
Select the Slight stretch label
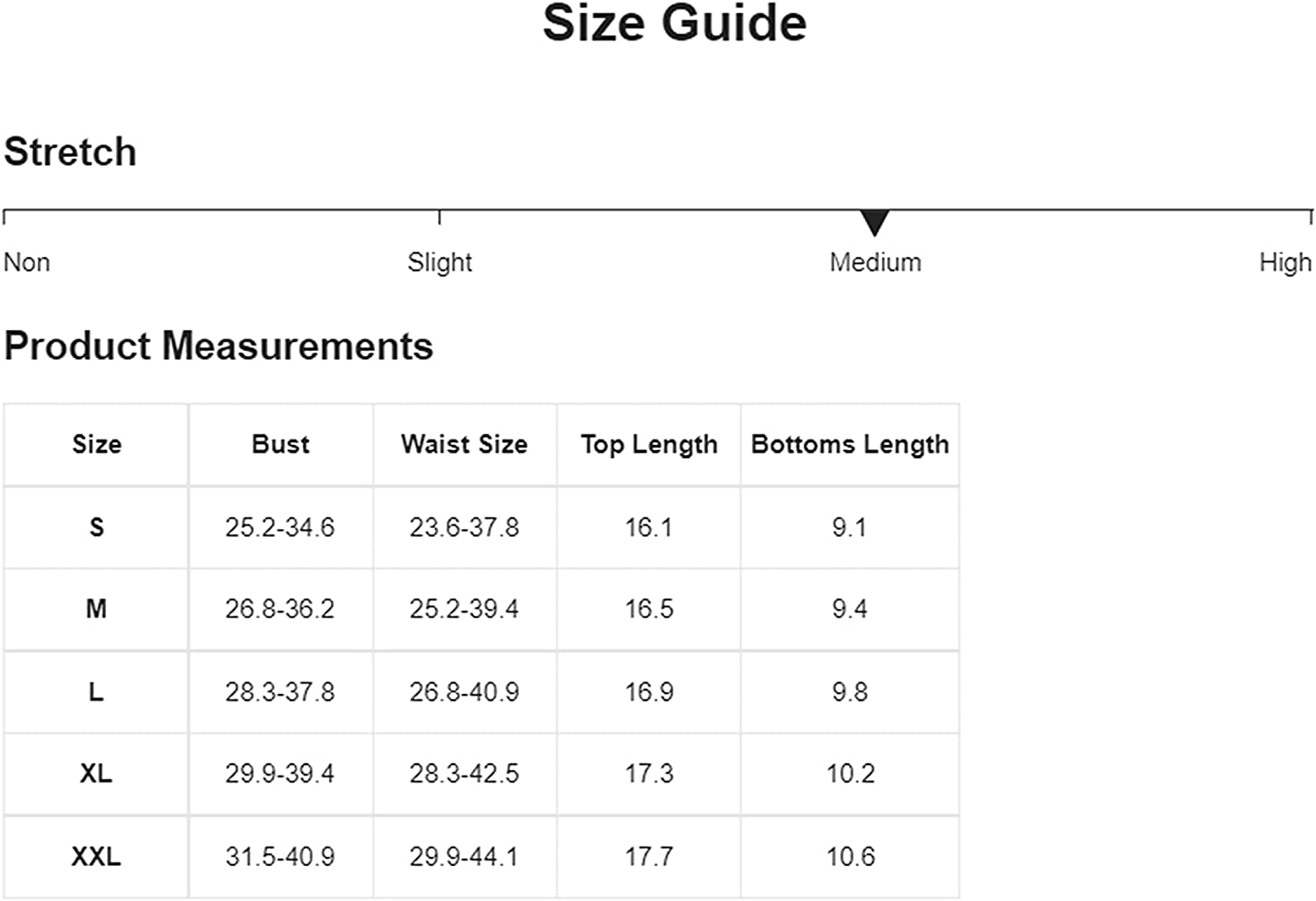pyautogui.click(x=440, y=262)
